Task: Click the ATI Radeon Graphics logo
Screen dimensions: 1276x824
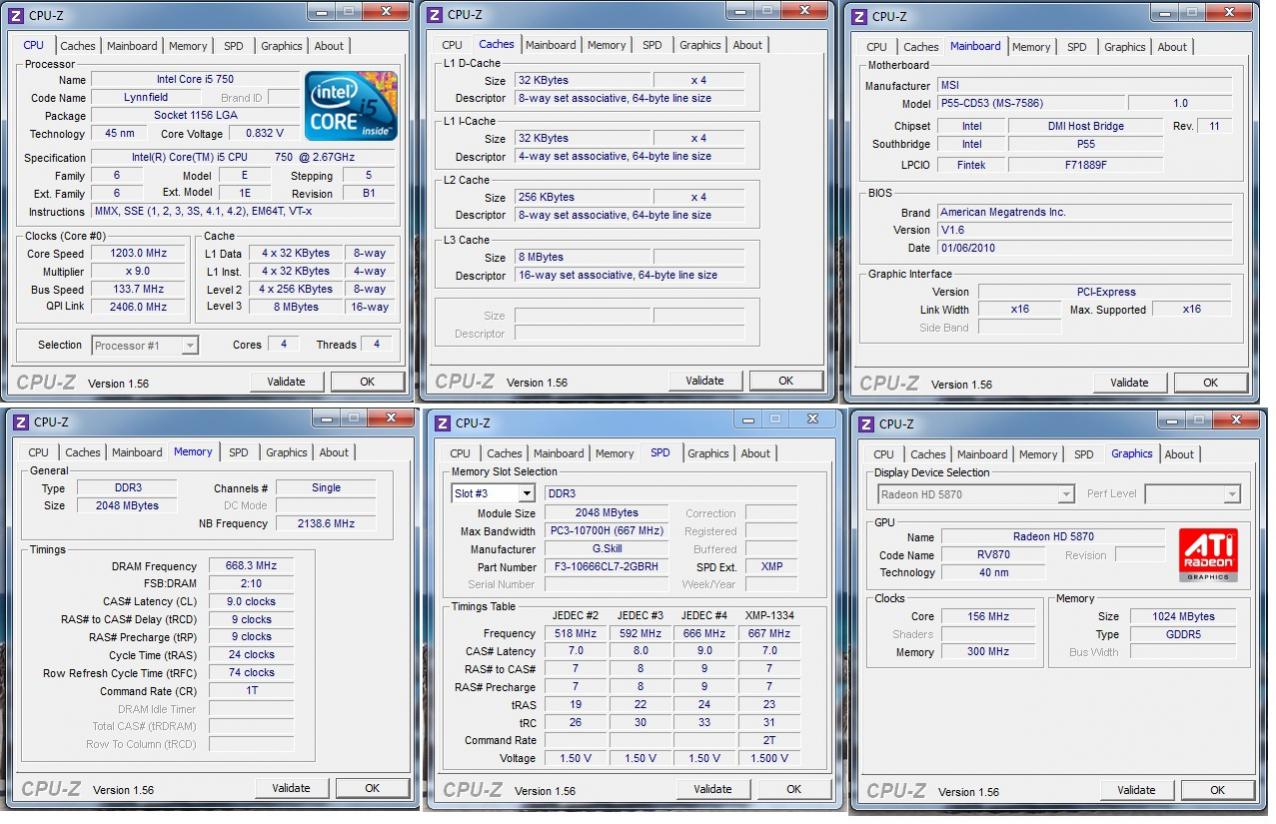Action: click(x=1209, y=554)
